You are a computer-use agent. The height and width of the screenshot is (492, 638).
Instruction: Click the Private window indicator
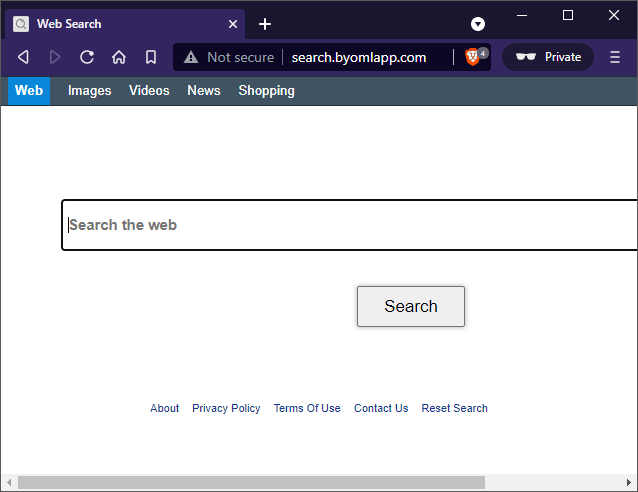[x=548, y=57]
